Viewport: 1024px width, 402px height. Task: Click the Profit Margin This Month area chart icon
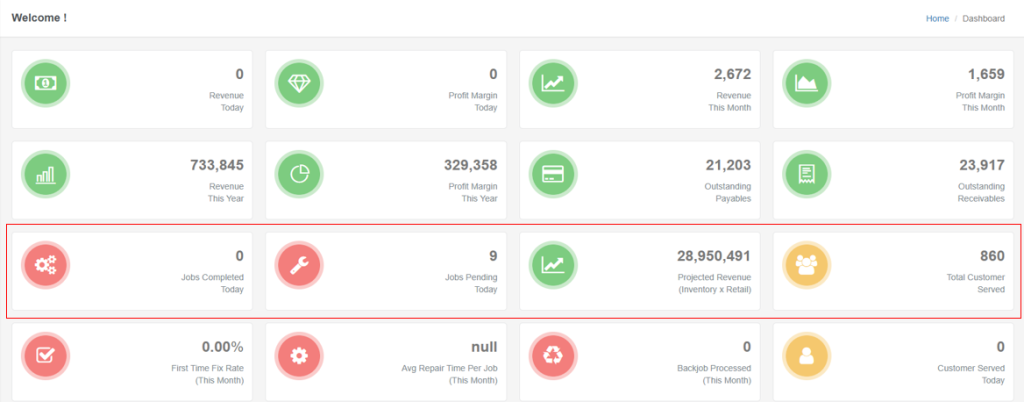(806, 84)
